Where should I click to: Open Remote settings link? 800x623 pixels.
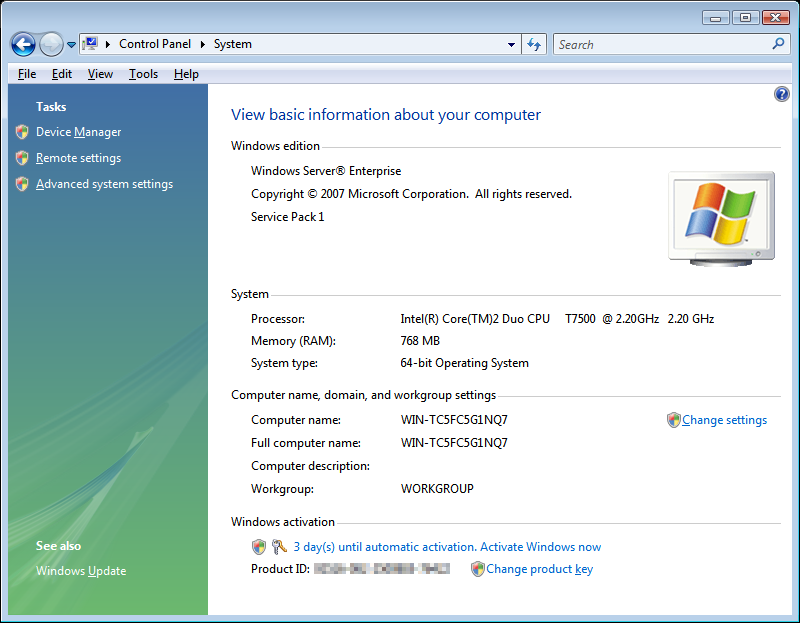[x=79, y=158]
